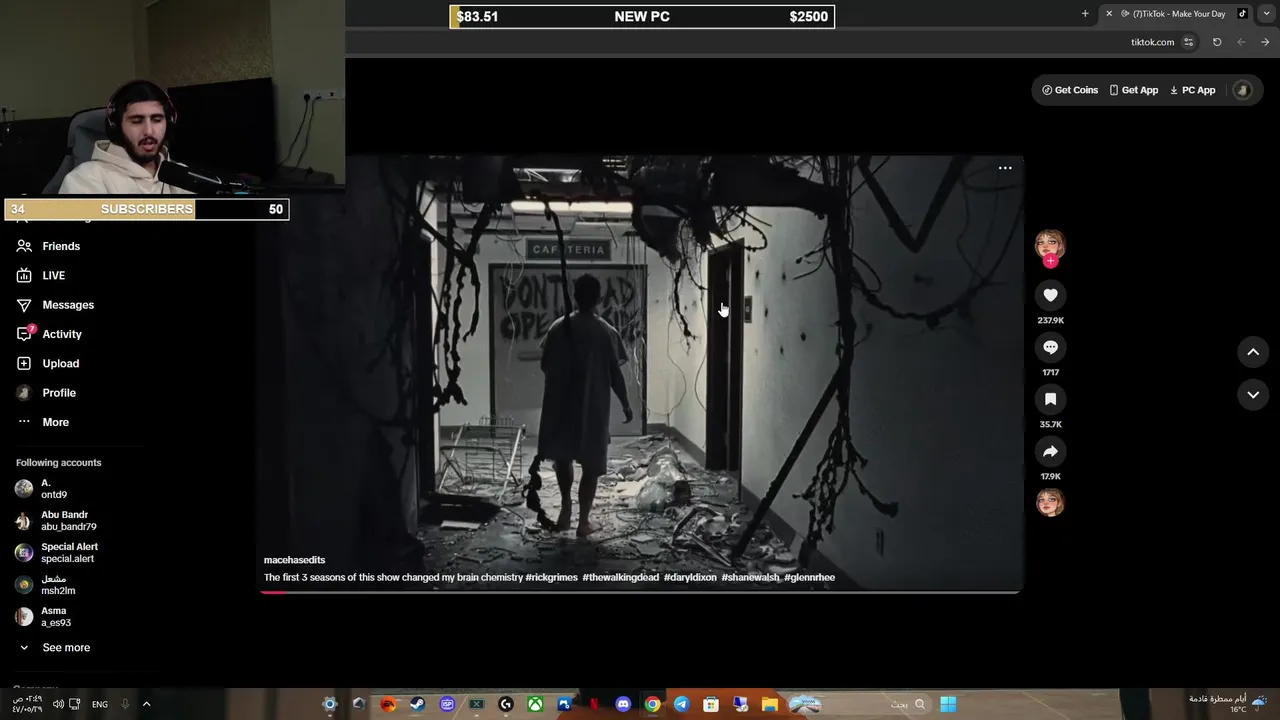Open Profile in the sidebar
Image resolution: width=1280 pixels, height=720 pixels.
click(46, 393)
